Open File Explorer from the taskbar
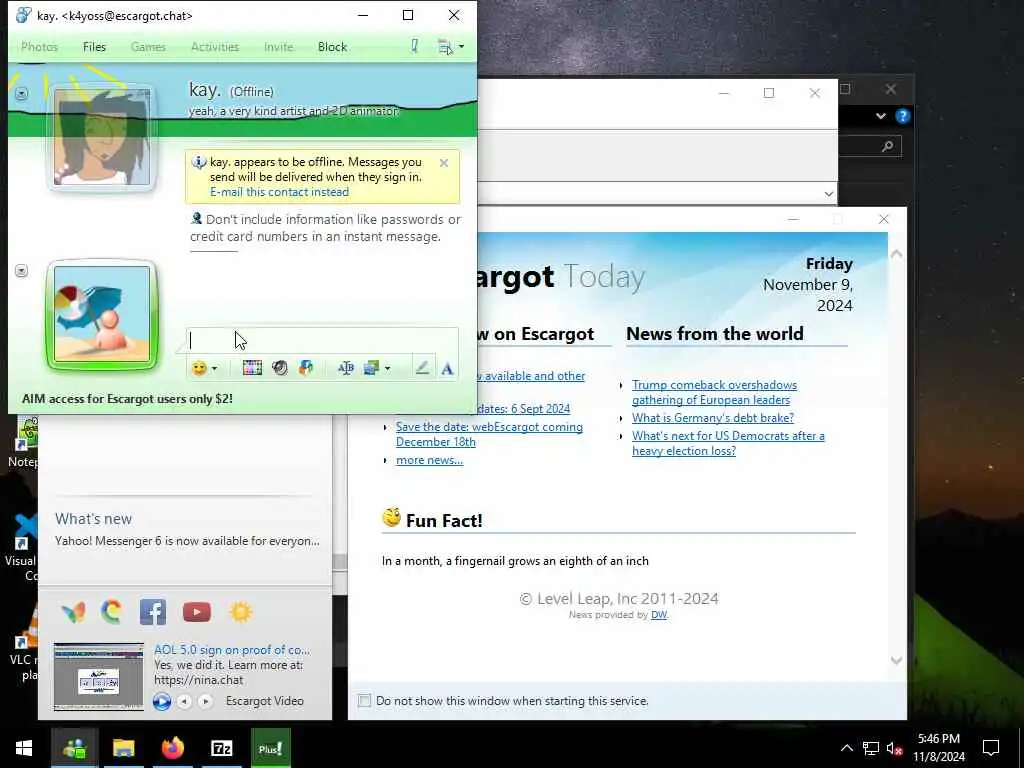The image size is (1024, 768). pos(123,748)
